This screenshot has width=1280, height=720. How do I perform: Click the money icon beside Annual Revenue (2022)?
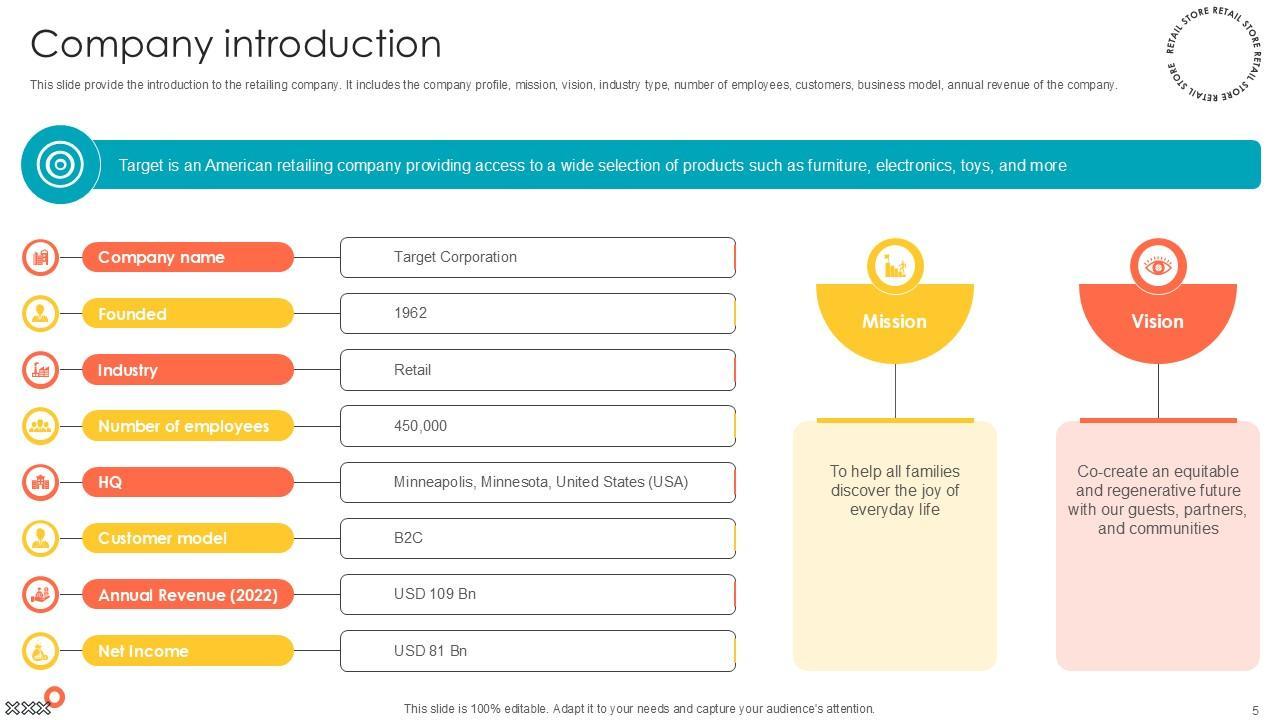point(40,595)
